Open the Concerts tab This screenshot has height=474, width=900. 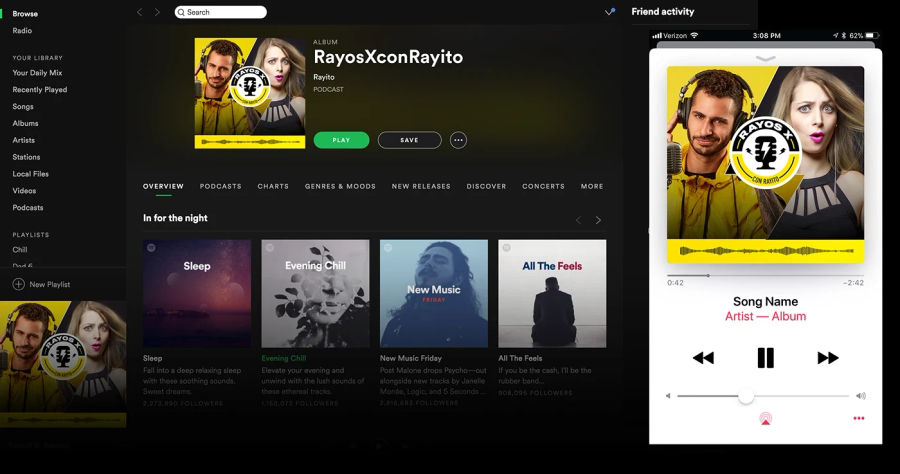click(544, 187)
